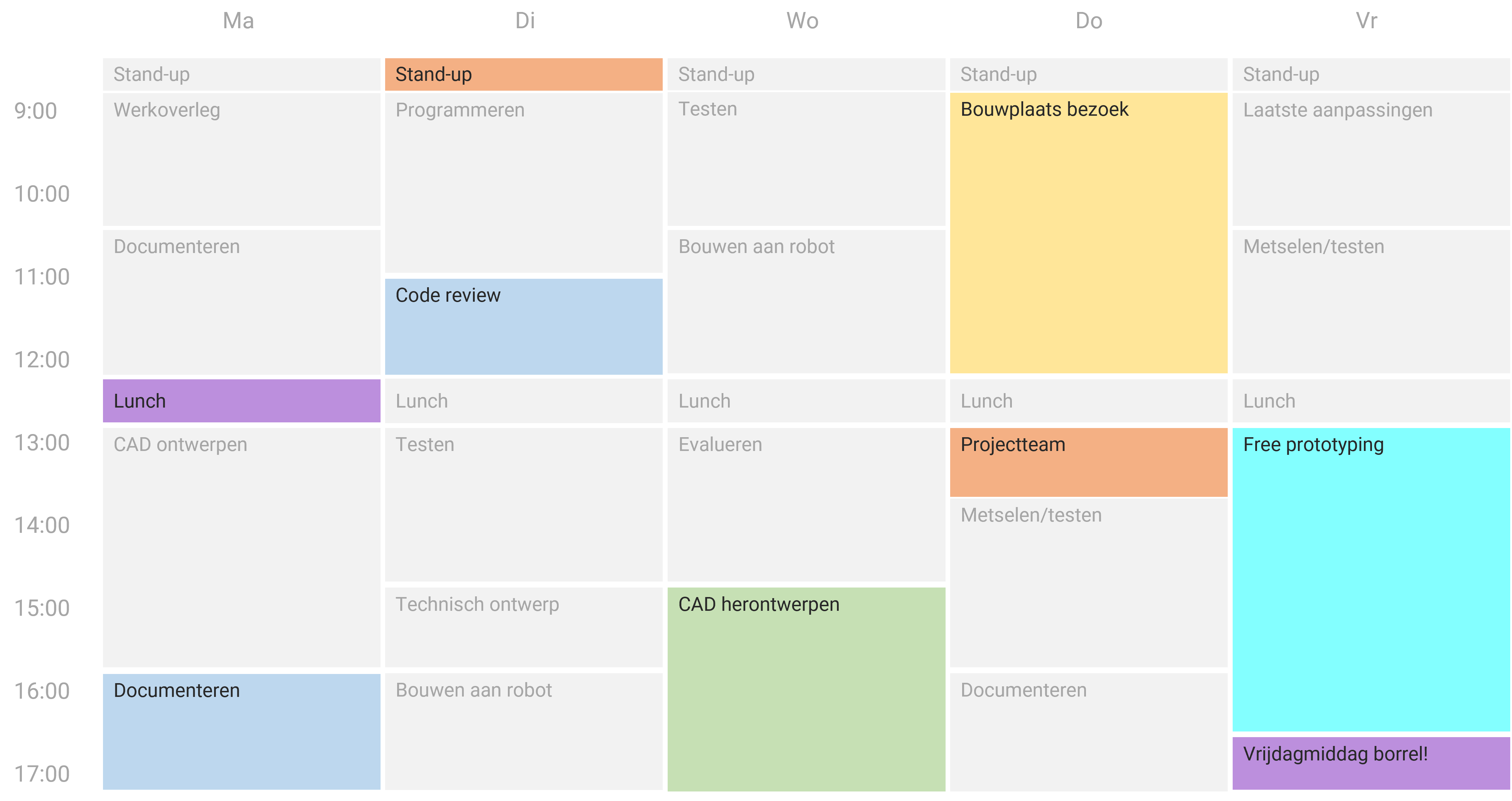Select the Code review event
This screenshot has width=1512, height=801.
(x=523, y=326)
